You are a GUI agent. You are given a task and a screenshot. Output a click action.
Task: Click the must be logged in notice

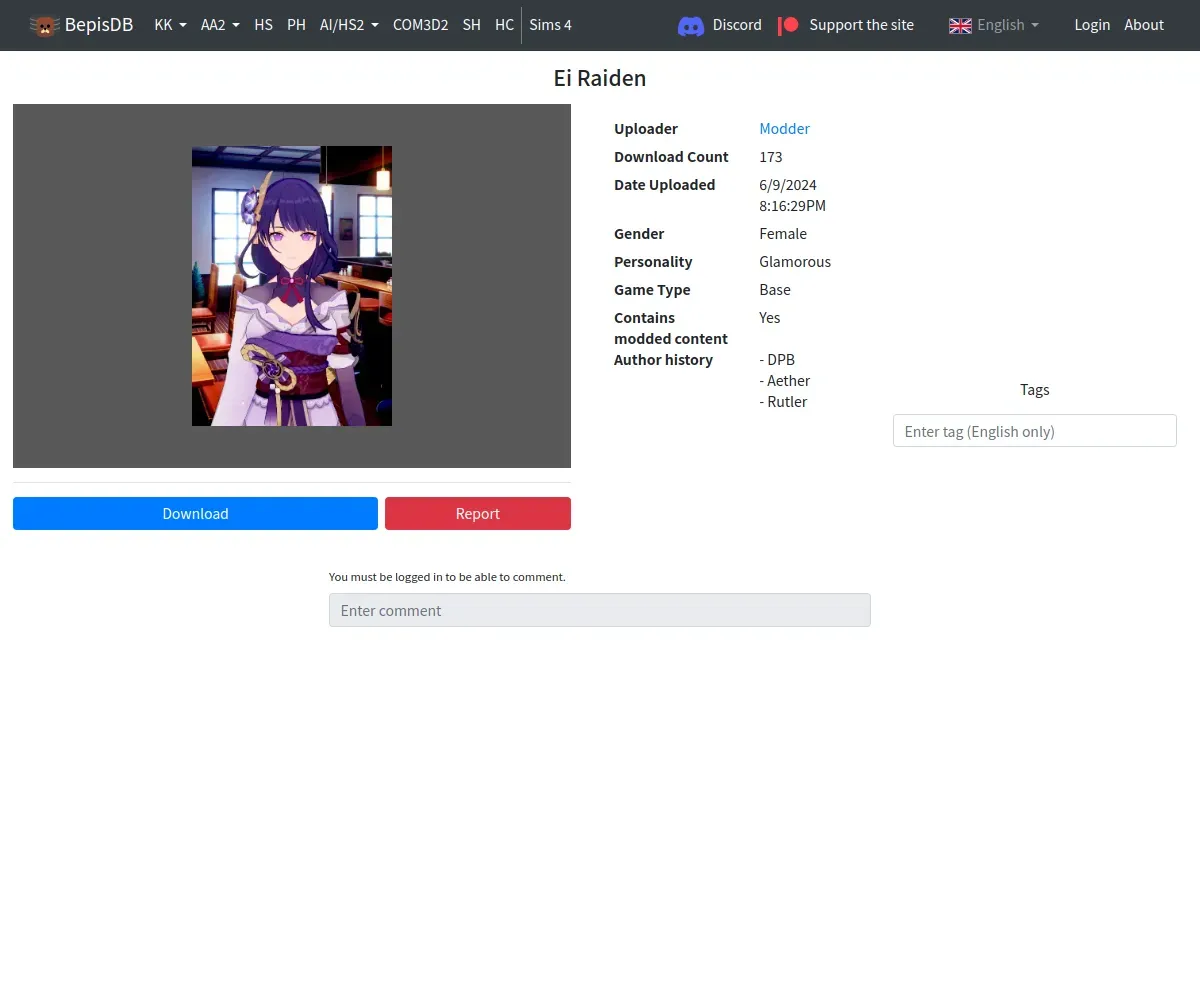[447, 577]
